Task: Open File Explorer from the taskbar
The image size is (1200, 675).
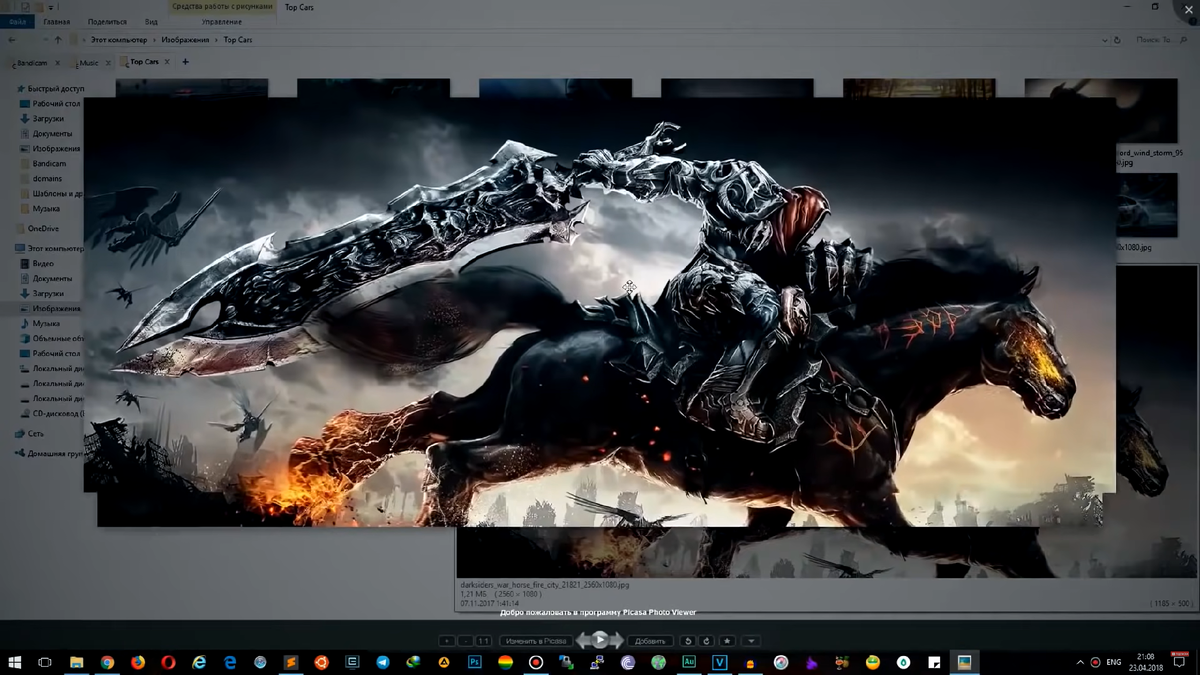Action: click(76, 662)
